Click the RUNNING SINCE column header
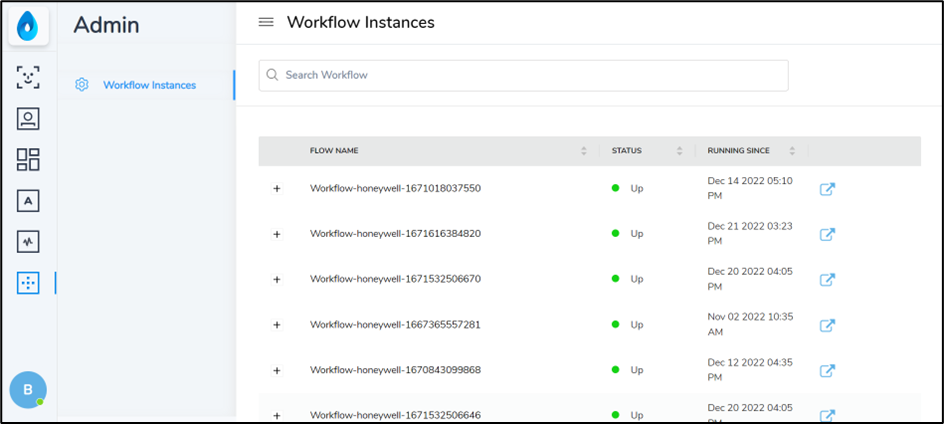Screen dimensions: 944x424 pyautogui.click(x=738, y=151)
